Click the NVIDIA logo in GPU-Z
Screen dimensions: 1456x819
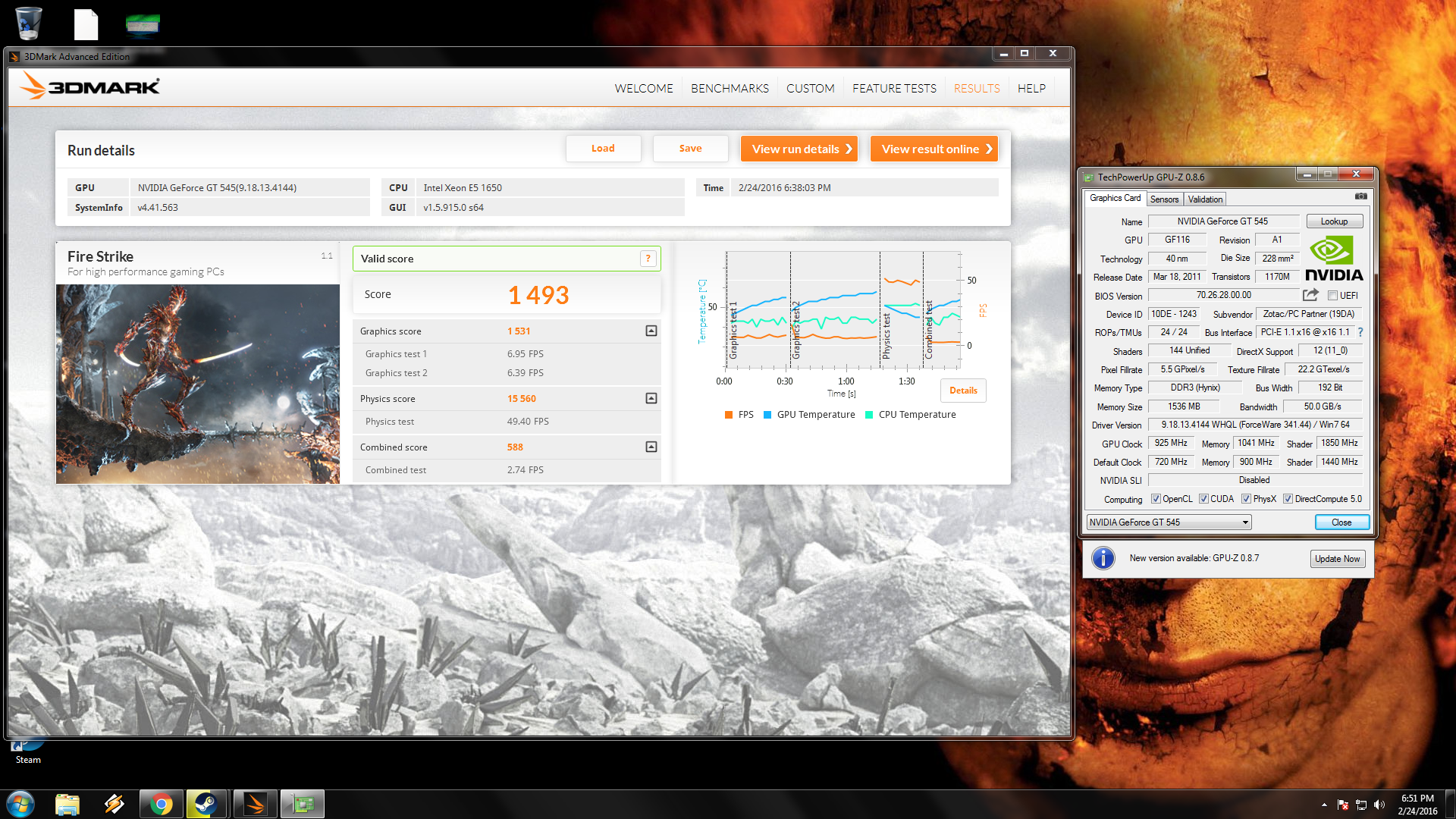tap(1334, 259)
